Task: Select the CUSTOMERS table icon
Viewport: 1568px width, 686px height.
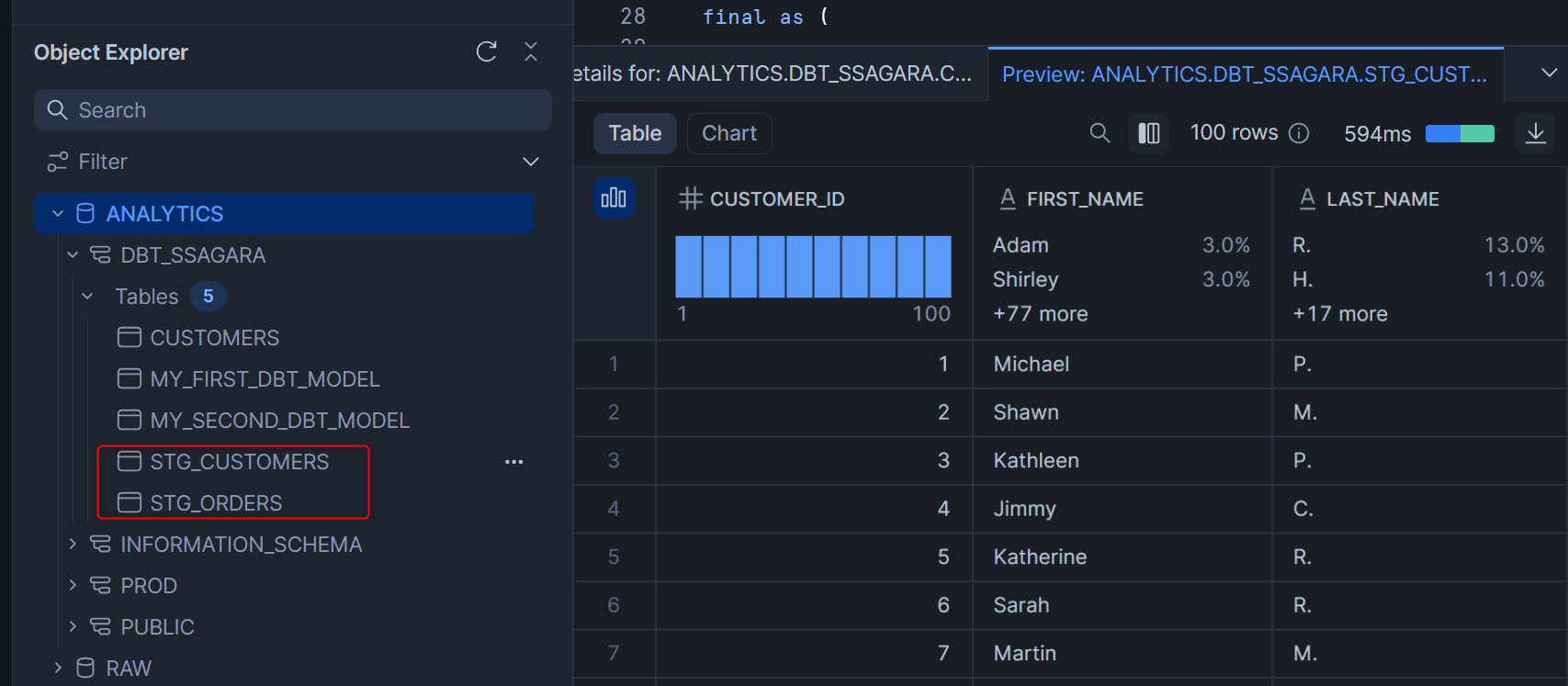Action: click(x=130, y=337)
